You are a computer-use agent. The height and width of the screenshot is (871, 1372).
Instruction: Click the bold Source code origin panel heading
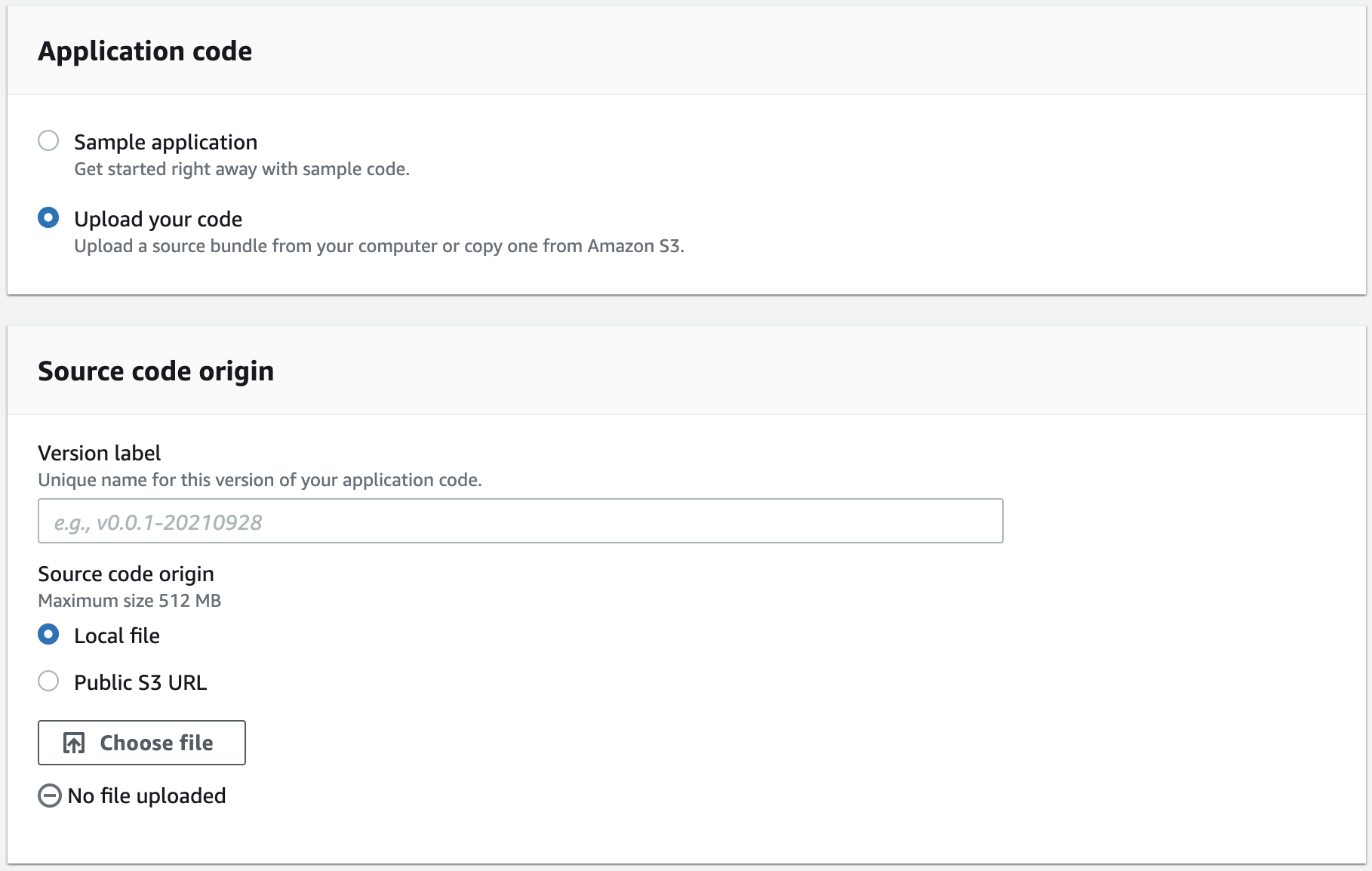[x=155, y=371]
